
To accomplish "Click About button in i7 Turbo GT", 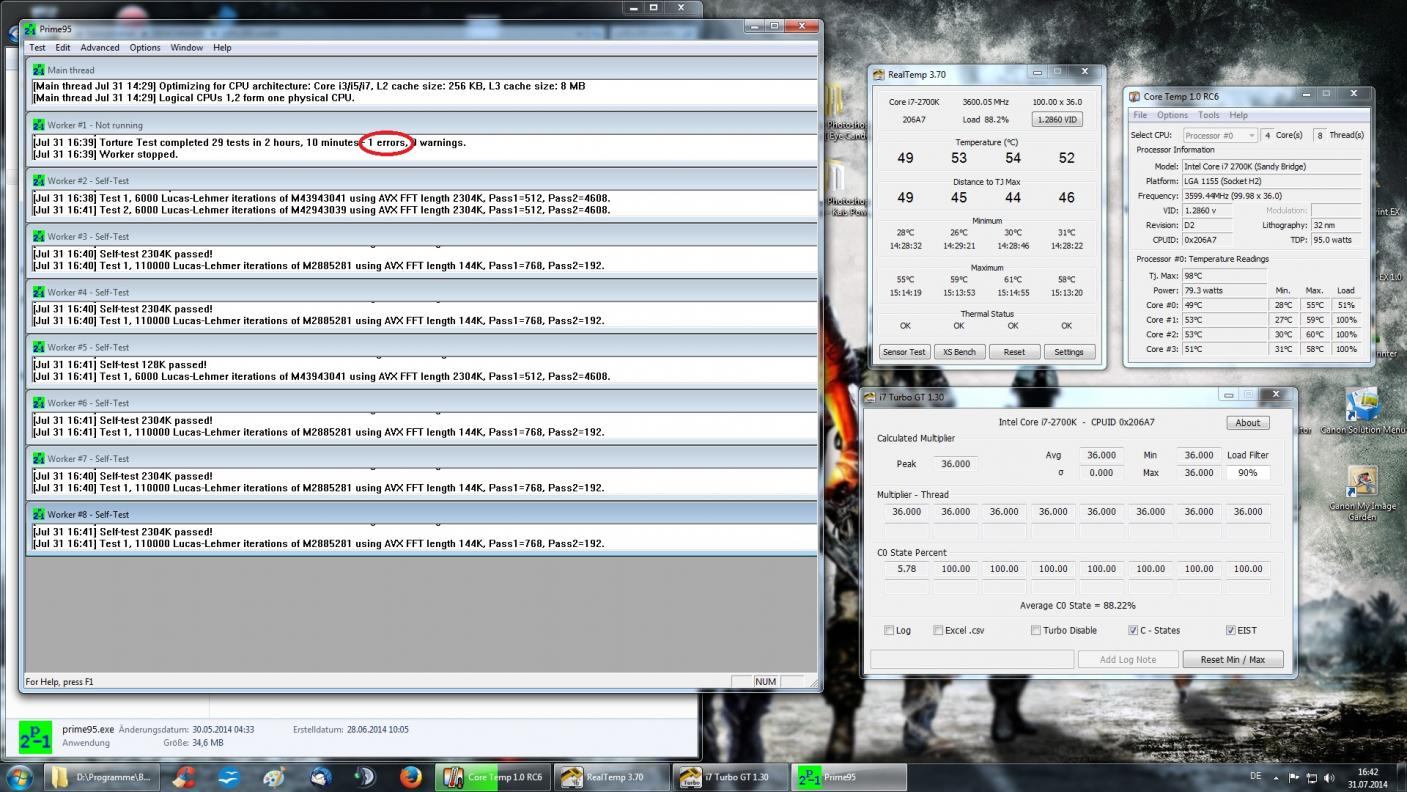I will pos(1248,423).
